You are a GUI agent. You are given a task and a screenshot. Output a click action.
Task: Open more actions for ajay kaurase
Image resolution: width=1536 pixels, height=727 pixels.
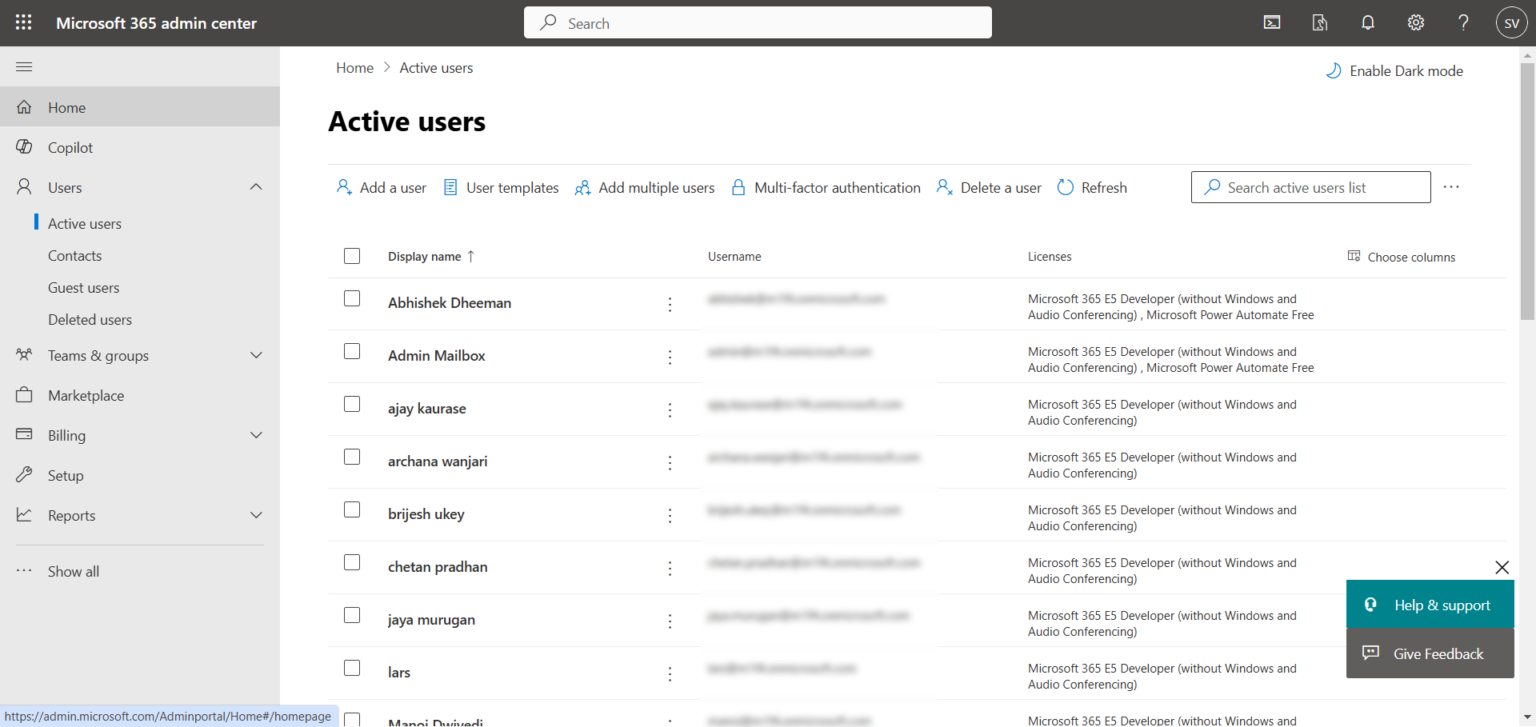pyautogui.click(x=670, y=410)
